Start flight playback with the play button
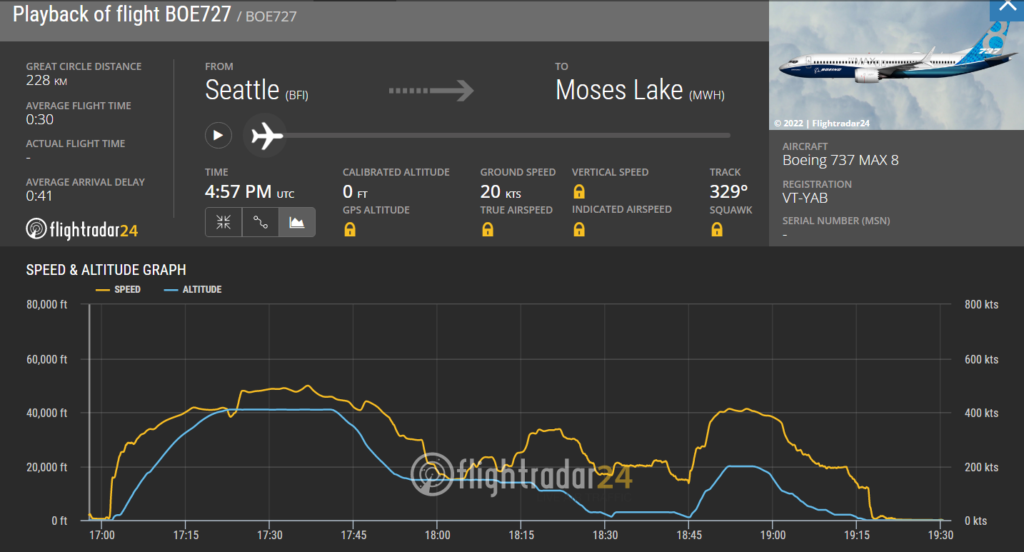1024x552 pixels. (218, 136)
